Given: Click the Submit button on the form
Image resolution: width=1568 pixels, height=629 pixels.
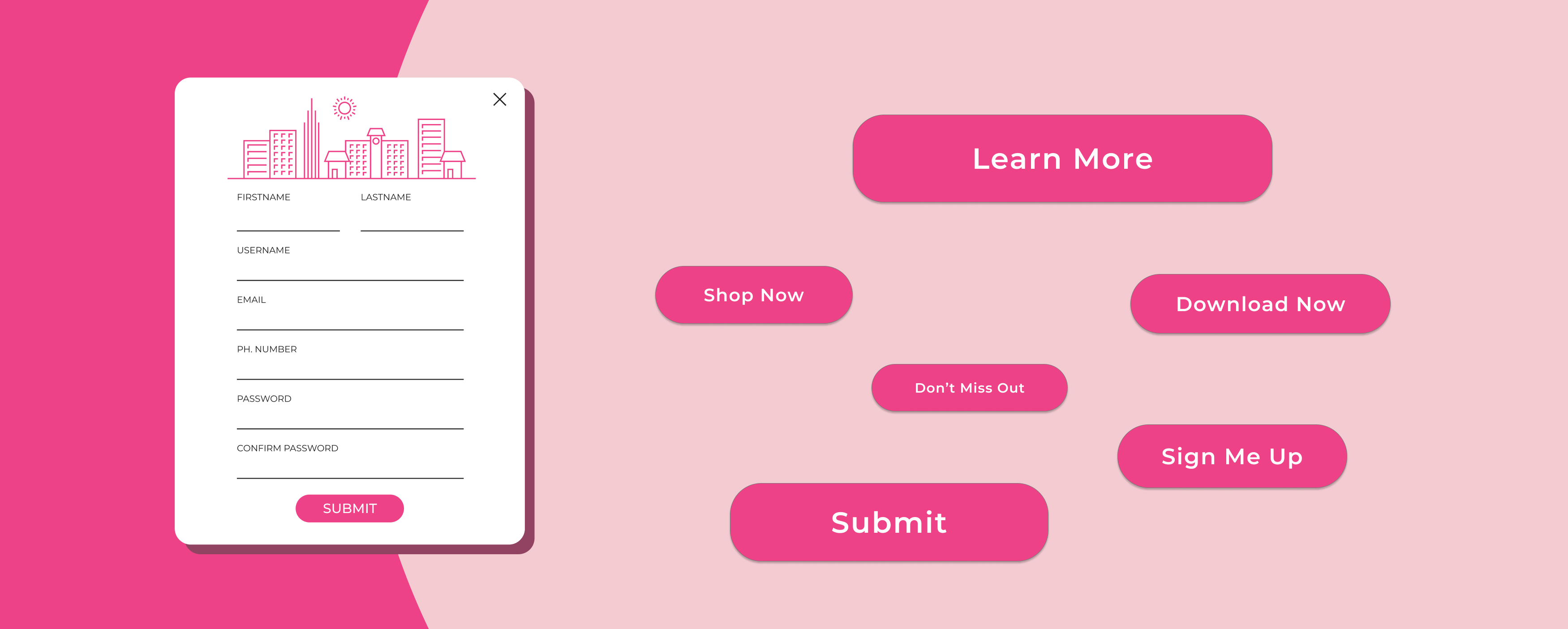Looking at the screenshot, I should [x=349, y=509].
